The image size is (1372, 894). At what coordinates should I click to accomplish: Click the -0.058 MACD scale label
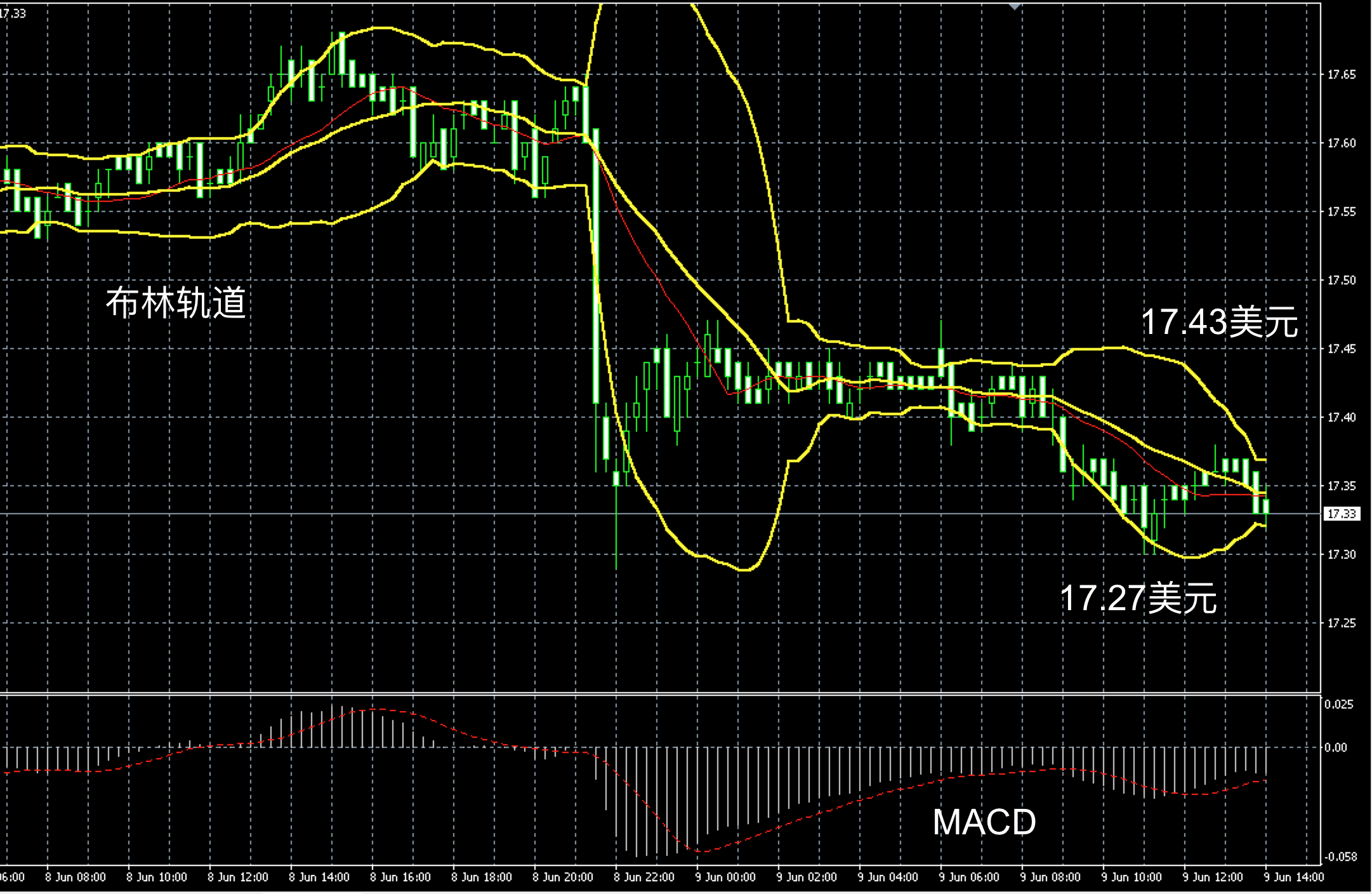pyautogui.click(x=1340, y=857)
